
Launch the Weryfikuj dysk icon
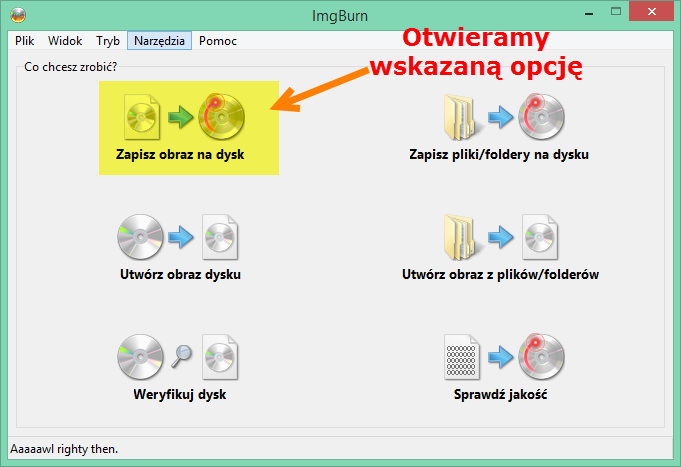pyautogui.click(x=178, y=357)
